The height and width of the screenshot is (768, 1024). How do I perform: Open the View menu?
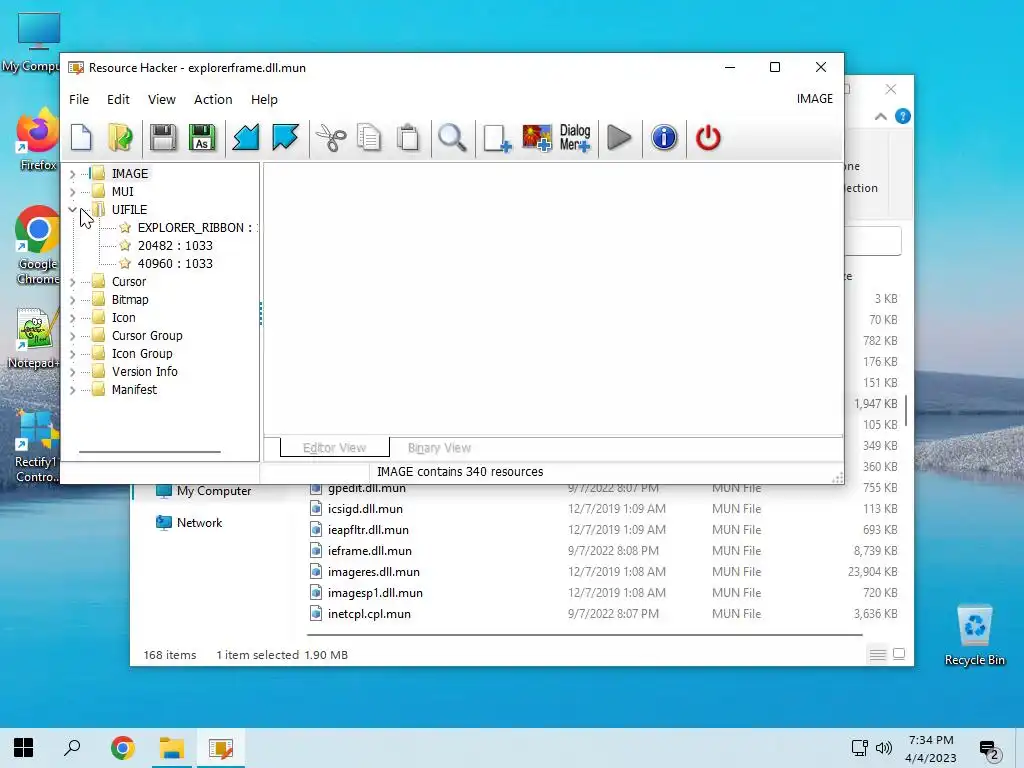click(161, 99)
